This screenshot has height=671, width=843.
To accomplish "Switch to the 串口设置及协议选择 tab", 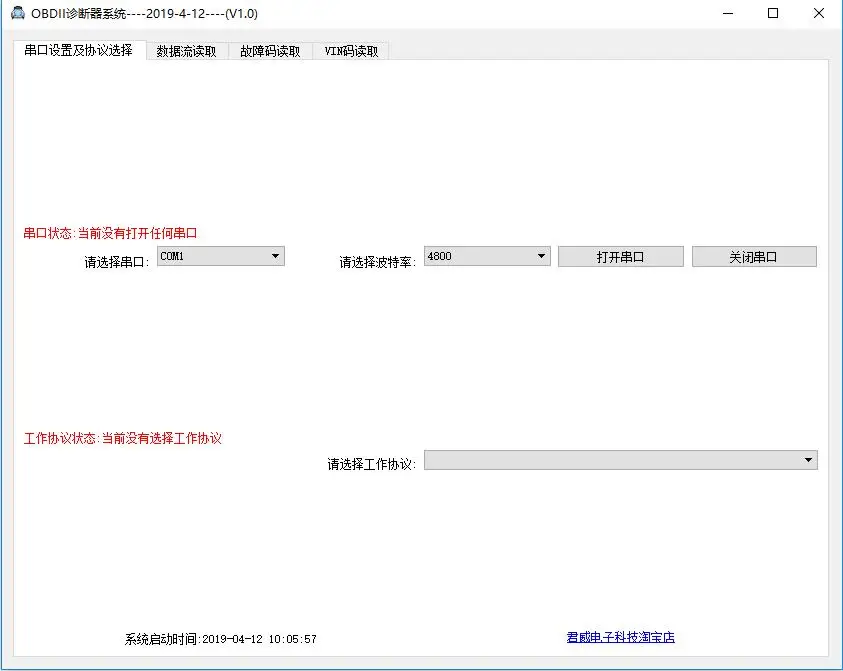I will pos(79,51).
